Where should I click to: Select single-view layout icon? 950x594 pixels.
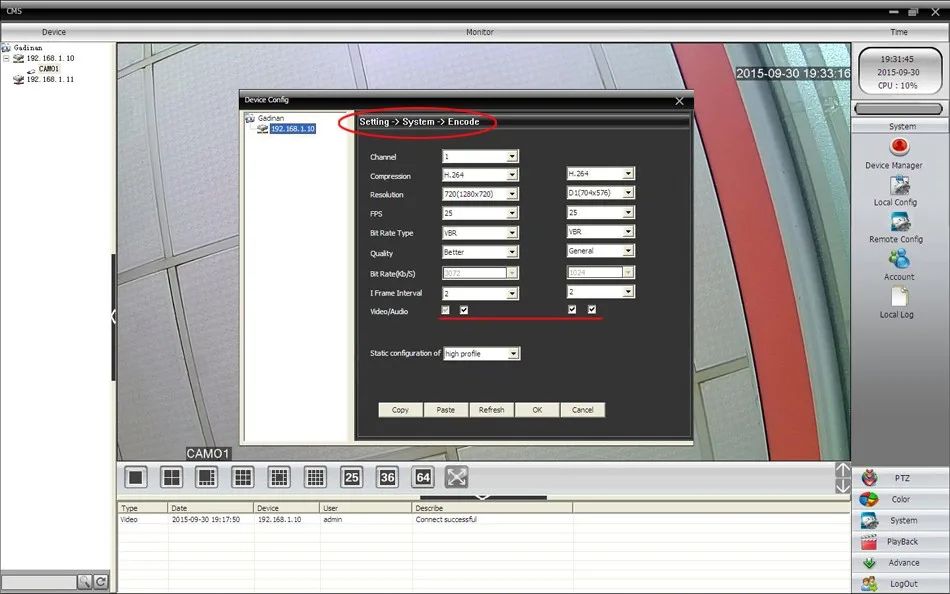click(x=136, y=478)
